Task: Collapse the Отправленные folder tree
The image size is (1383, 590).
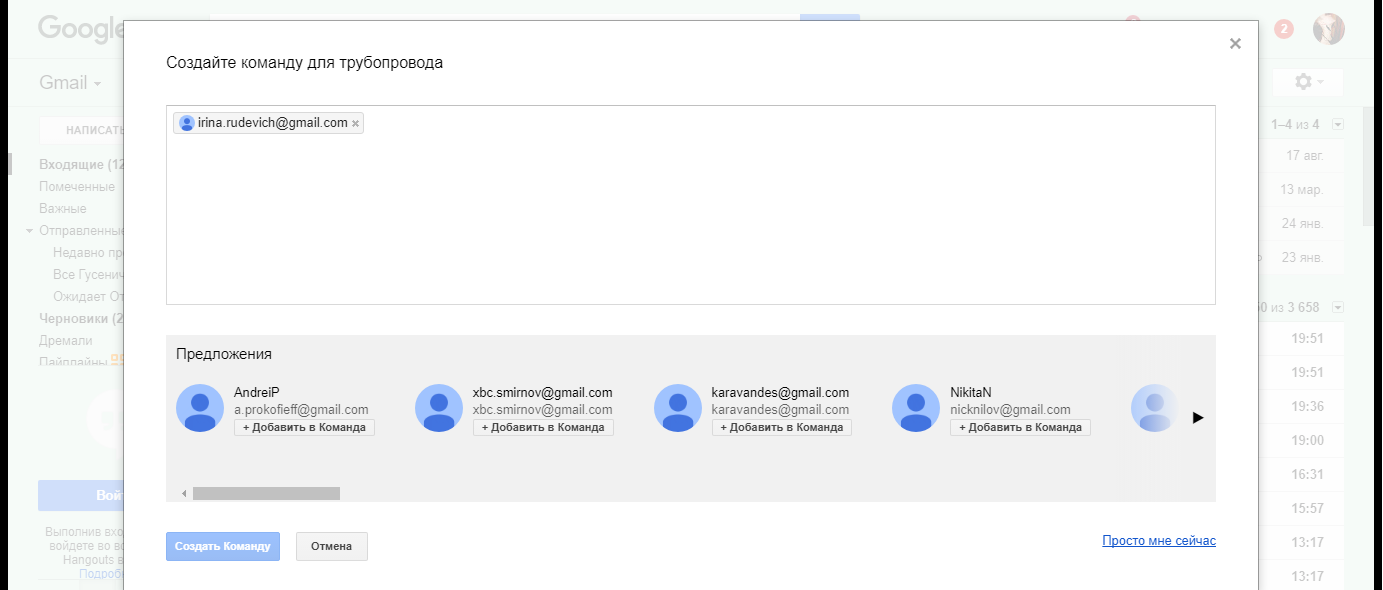Action: click(x=30, y=231)
